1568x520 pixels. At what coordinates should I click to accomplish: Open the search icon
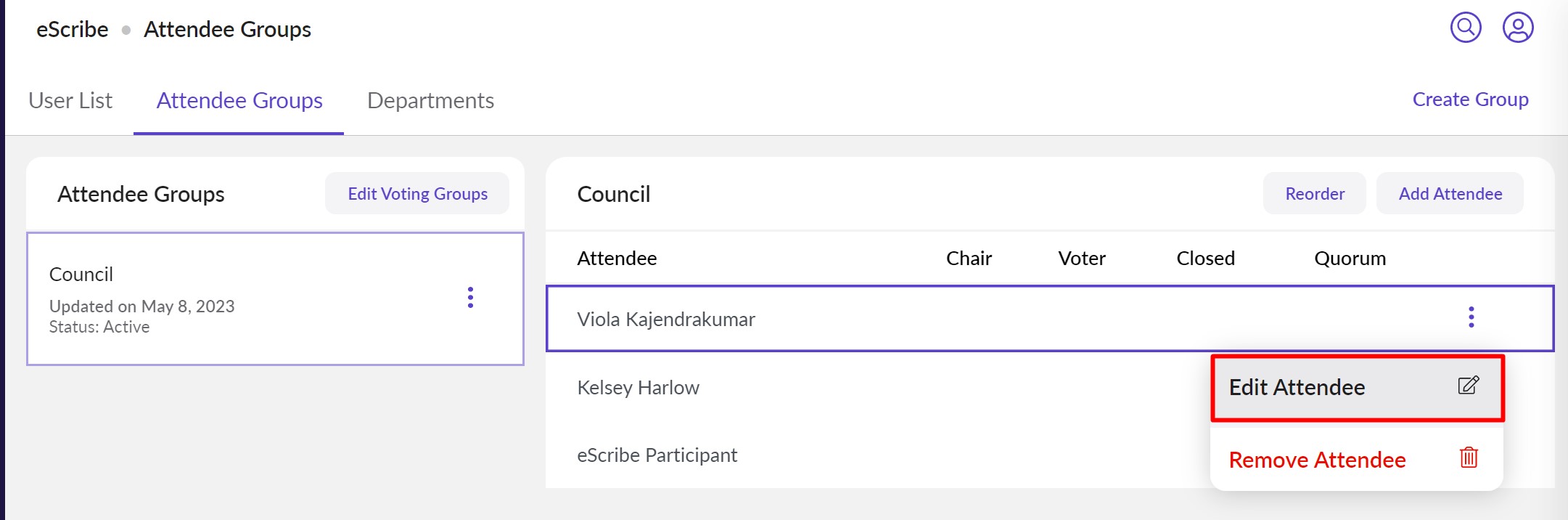coord(1464,27)
